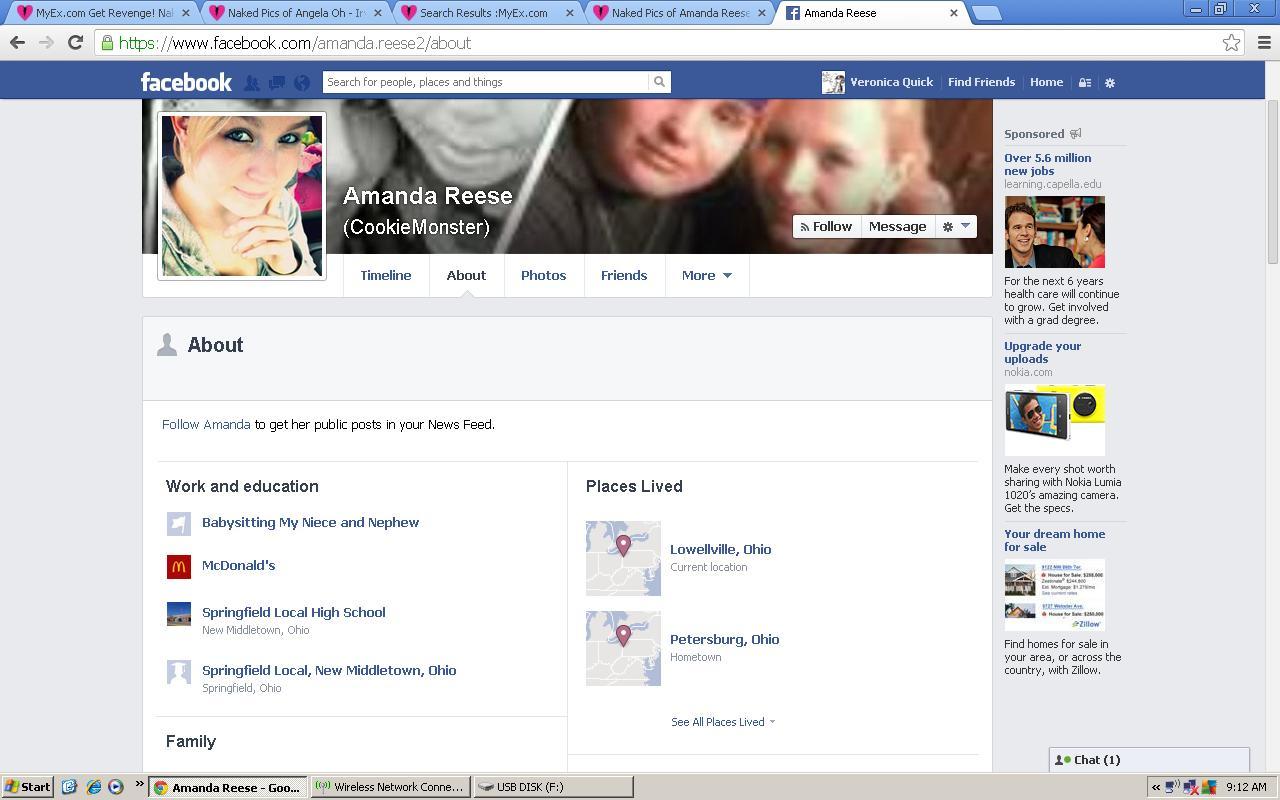
Task: Bookmark this page with the star icon
Action: pyautogui.click(x=1231, y=43)
